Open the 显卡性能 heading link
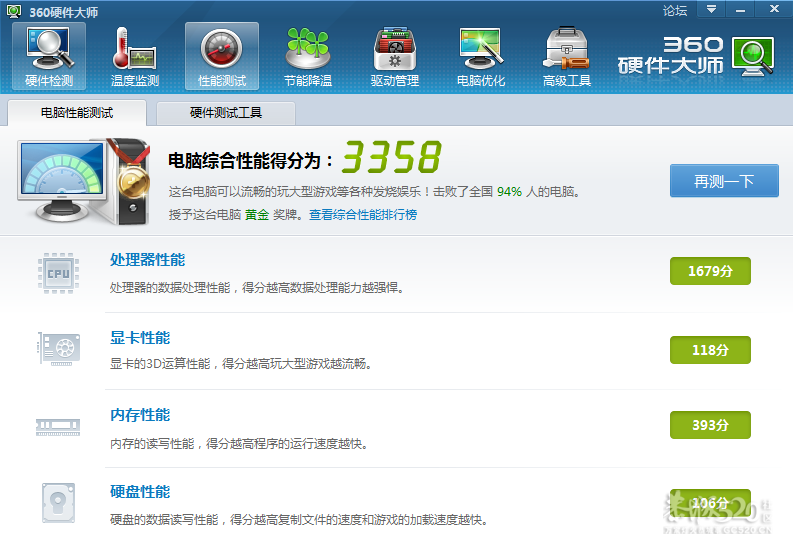 (140, 338)
